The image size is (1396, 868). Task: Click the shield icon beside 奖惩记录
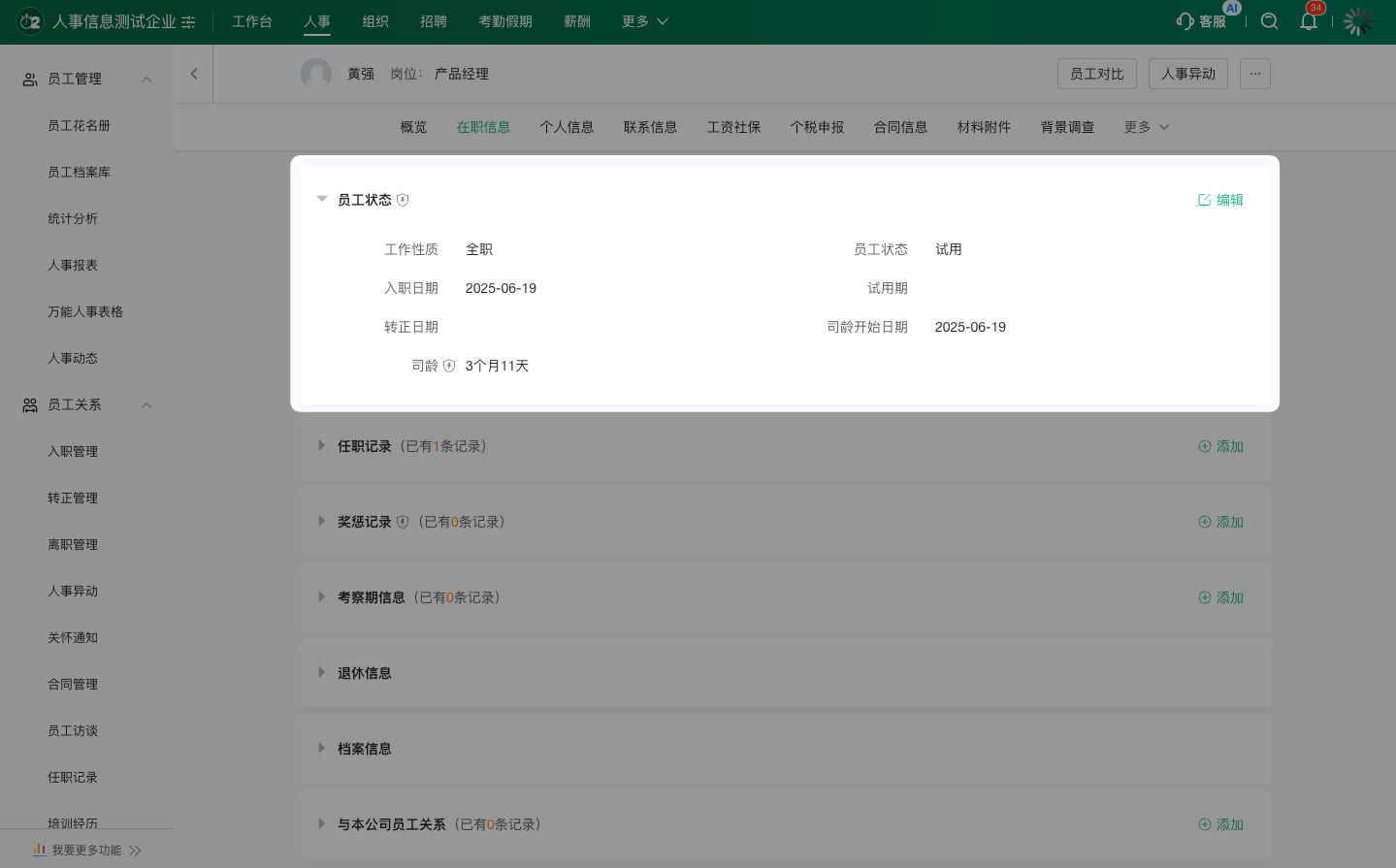point(403,522)
